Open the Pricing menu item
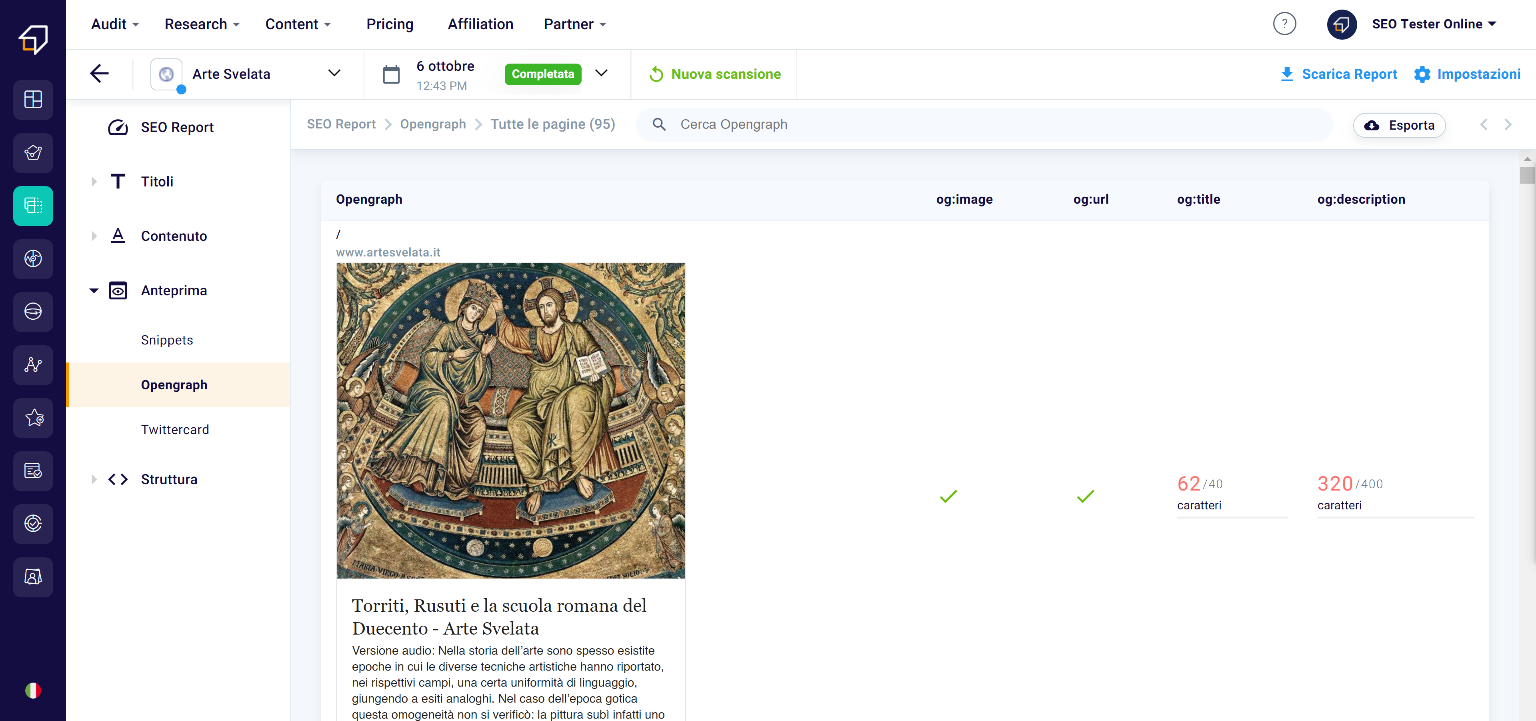Image resolution: width=1536 pixels, height=721 pixels. (390, 24)
